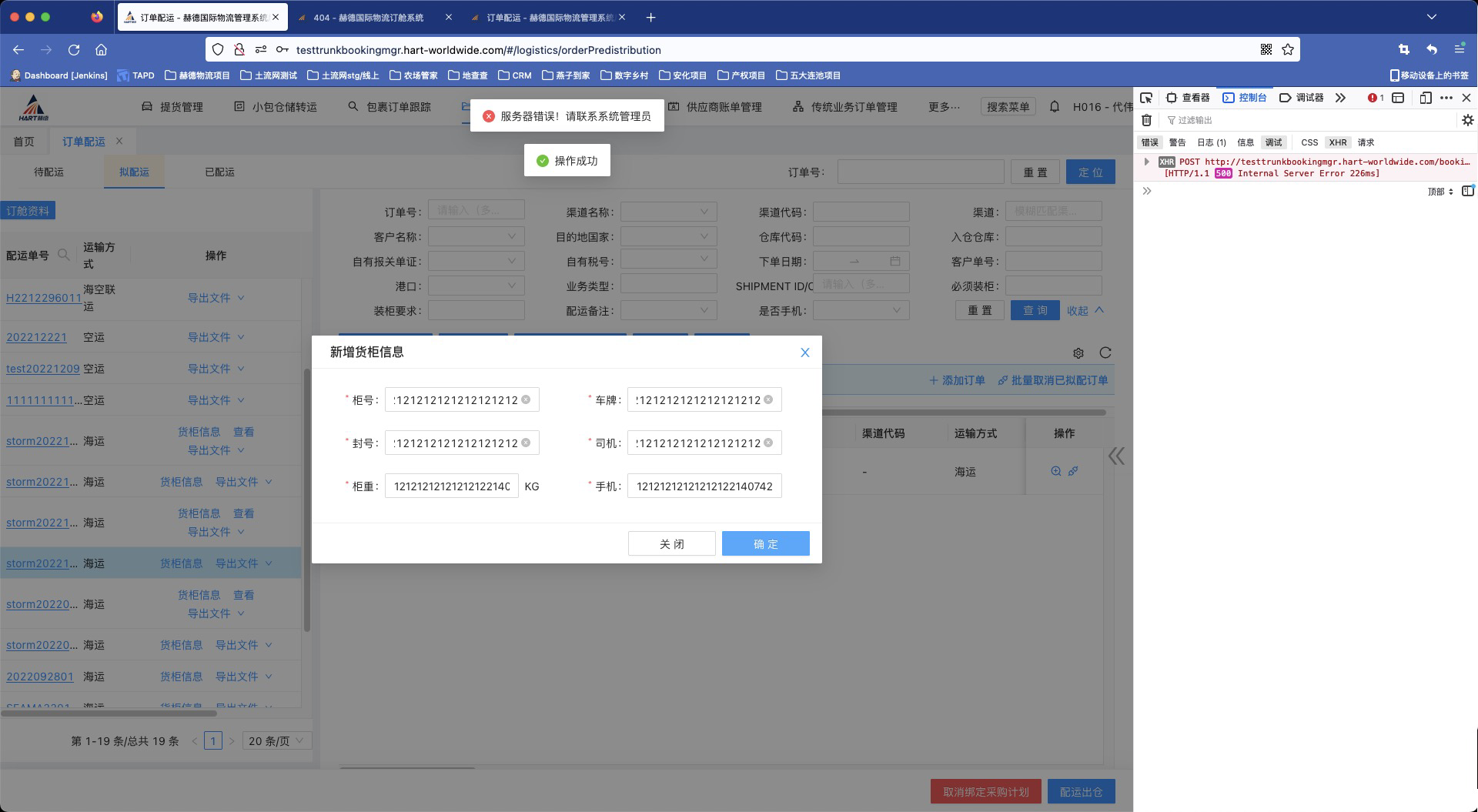Bookmark this page with the star icon
1478x812 pixels.
tap(1288, 50)
